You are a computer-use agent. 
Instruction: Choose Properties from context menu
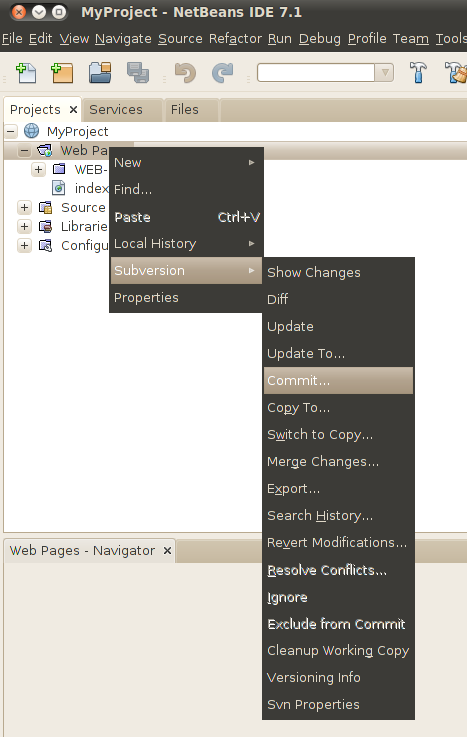pos(186,298)
